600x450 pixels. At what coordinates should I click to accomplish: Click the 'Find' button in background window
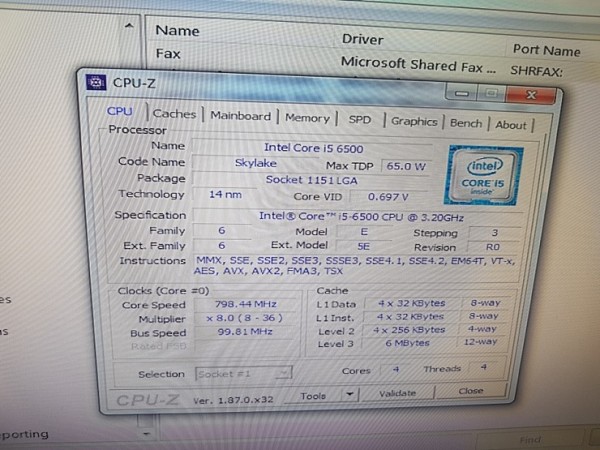(x=530, y=440)
